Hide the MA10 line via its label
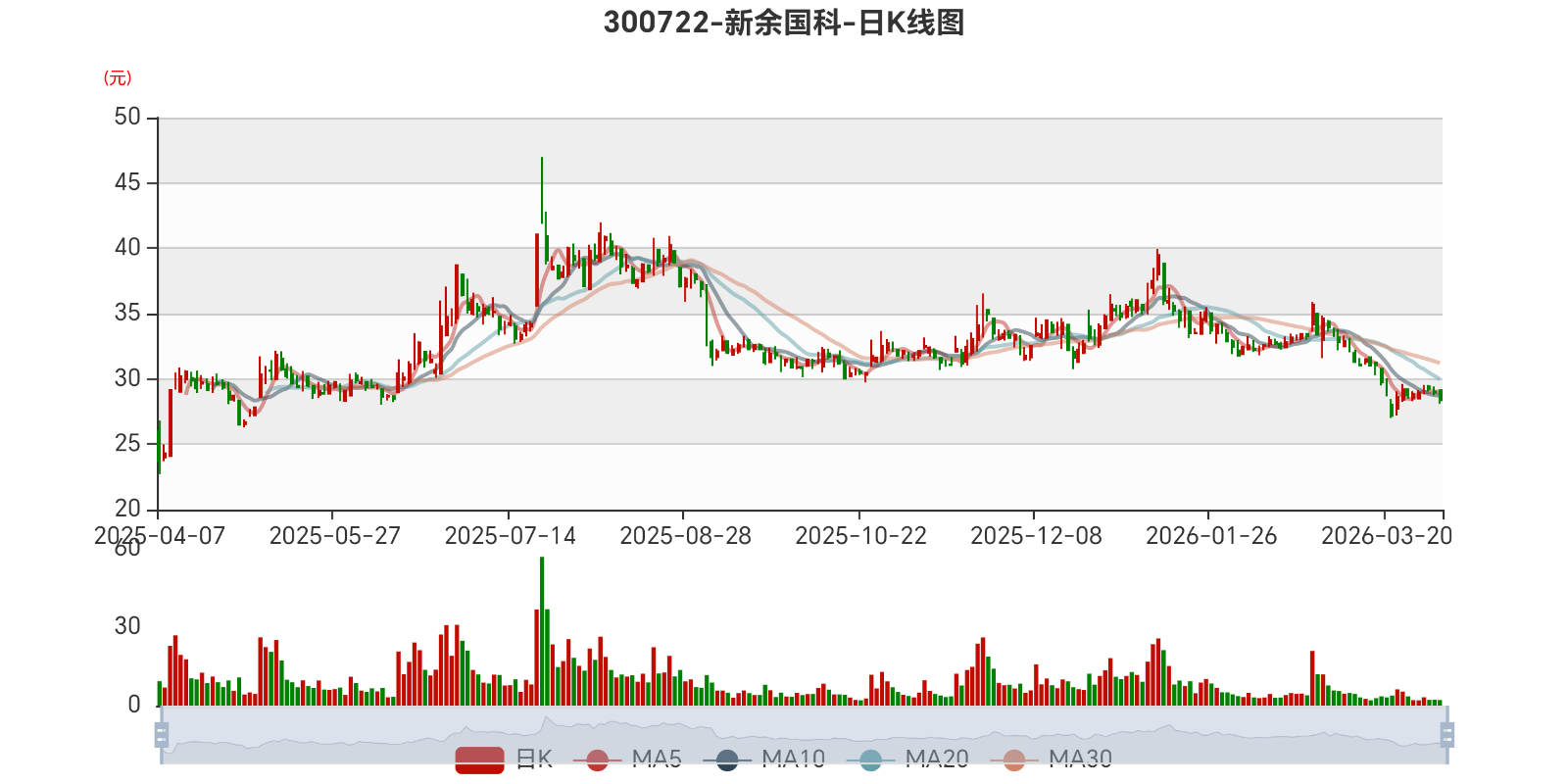The width and height of the screenshot is (1568, 784). point(794,759)
